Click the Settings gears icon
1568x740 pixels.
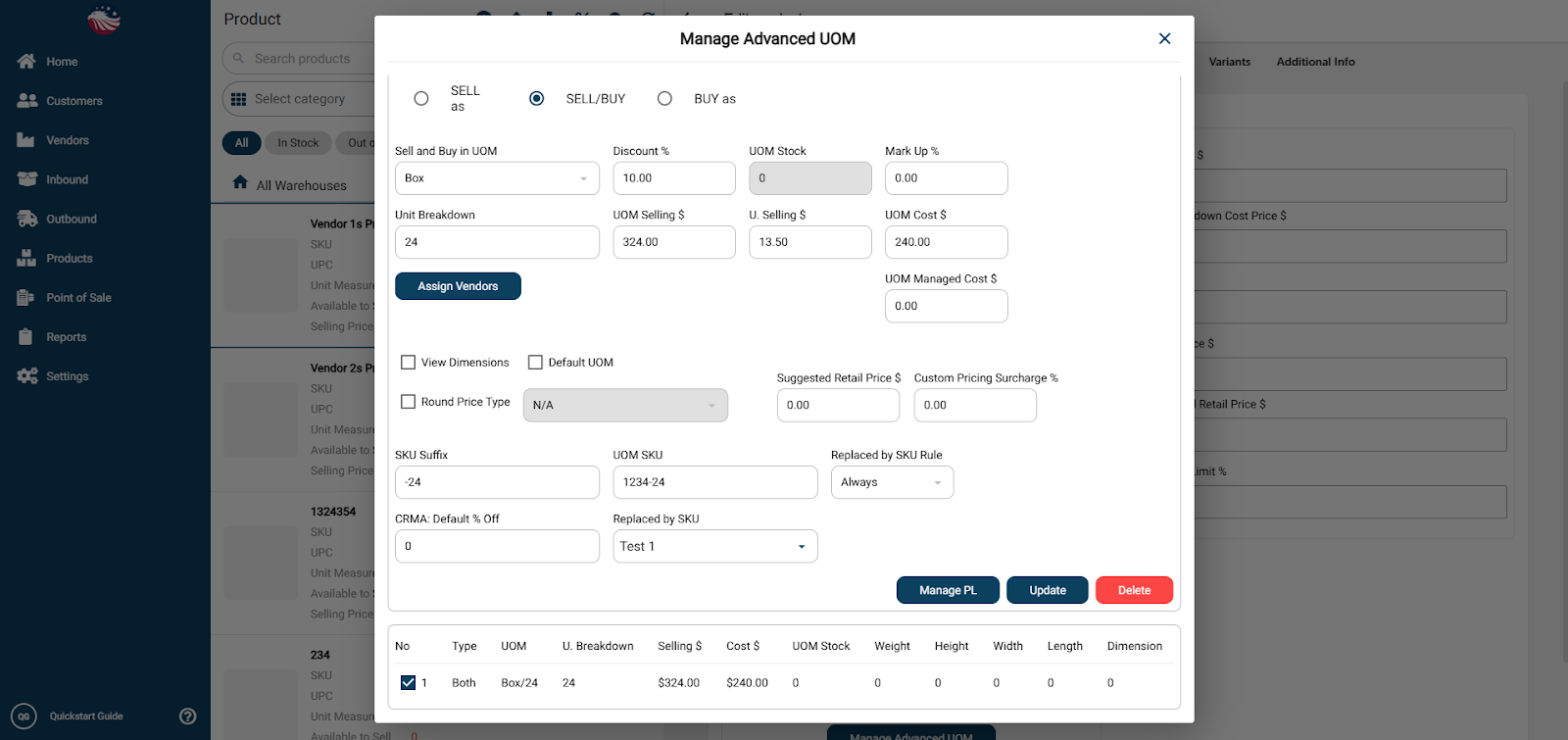[27, 376]
